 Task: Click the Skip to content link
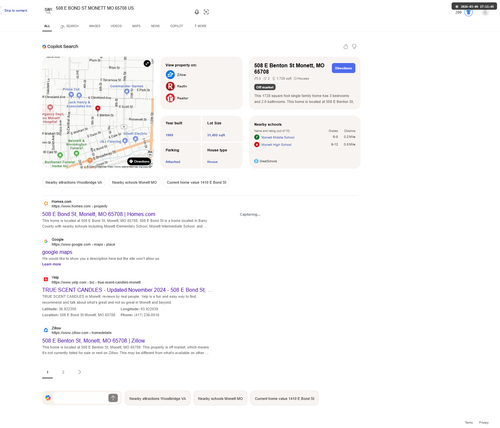(16, 11)
